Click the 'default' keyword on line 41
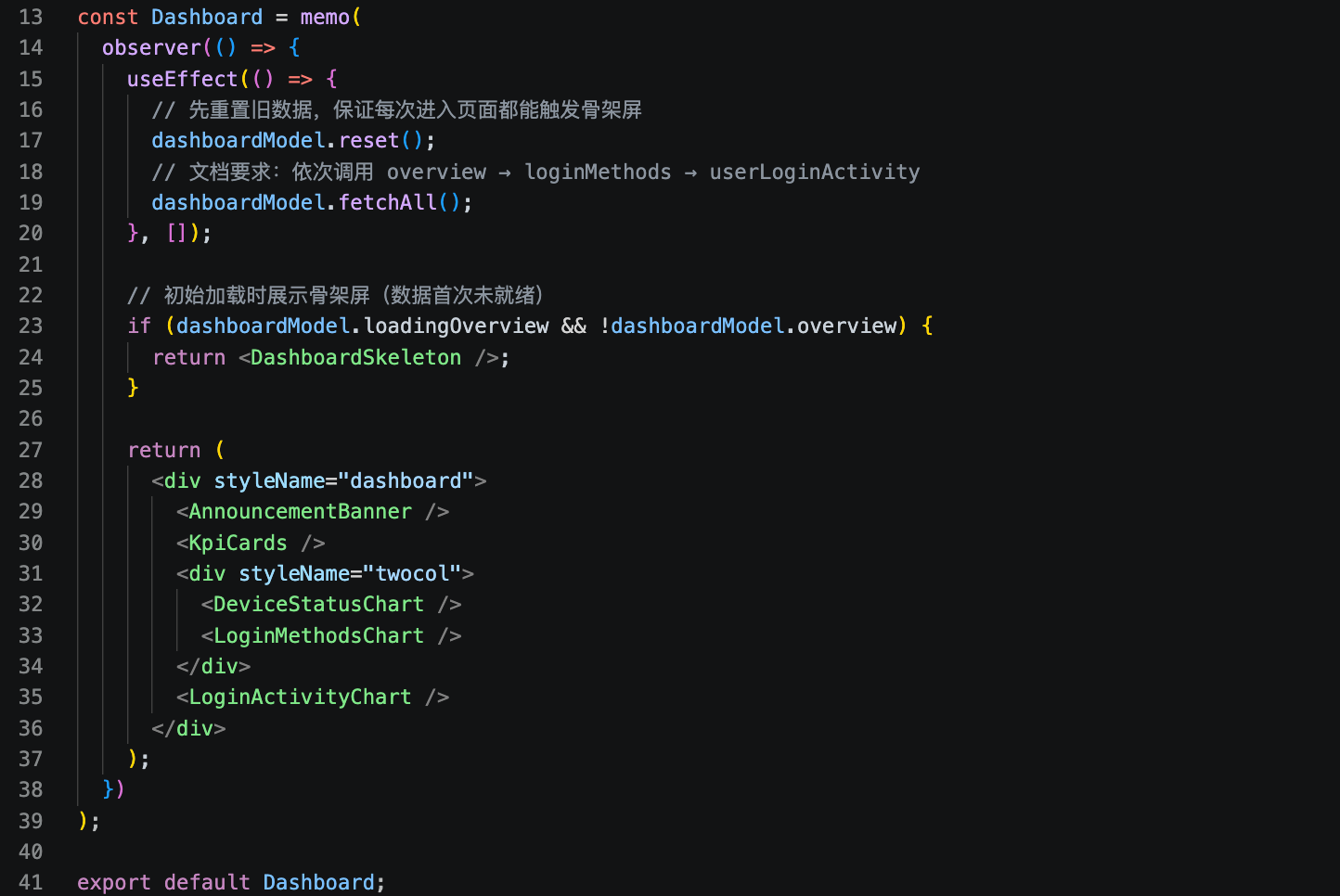1340x896 pixels. (207, 882)
